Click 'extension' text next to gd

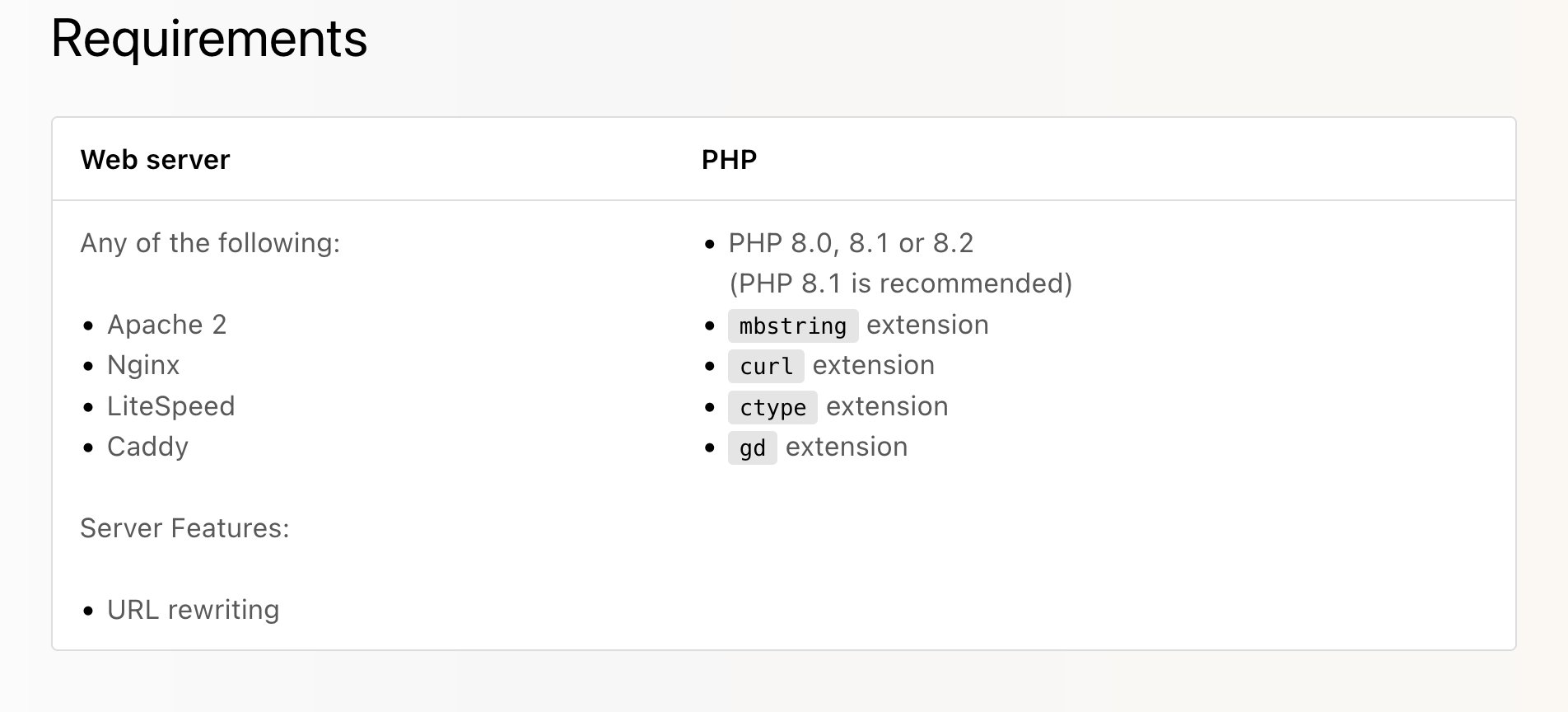(847, 447)
